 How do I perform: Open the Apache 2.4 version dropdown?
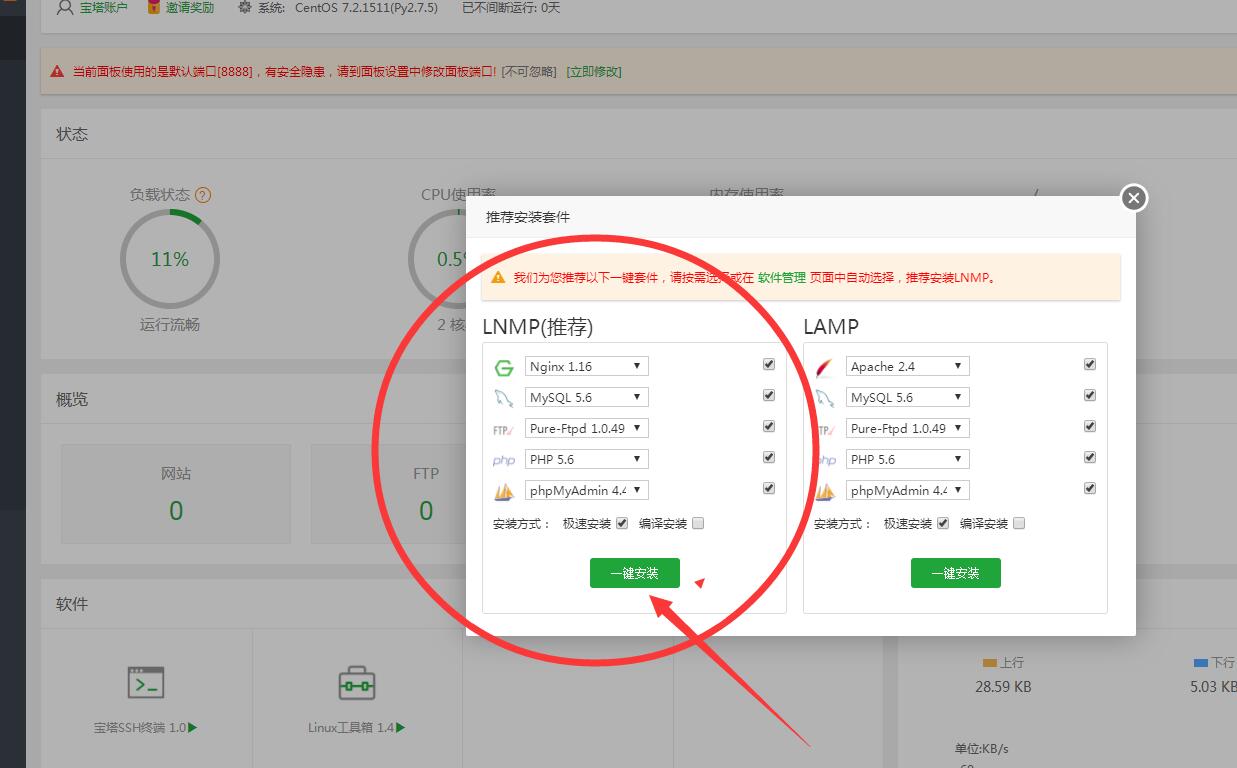point(908,367)
